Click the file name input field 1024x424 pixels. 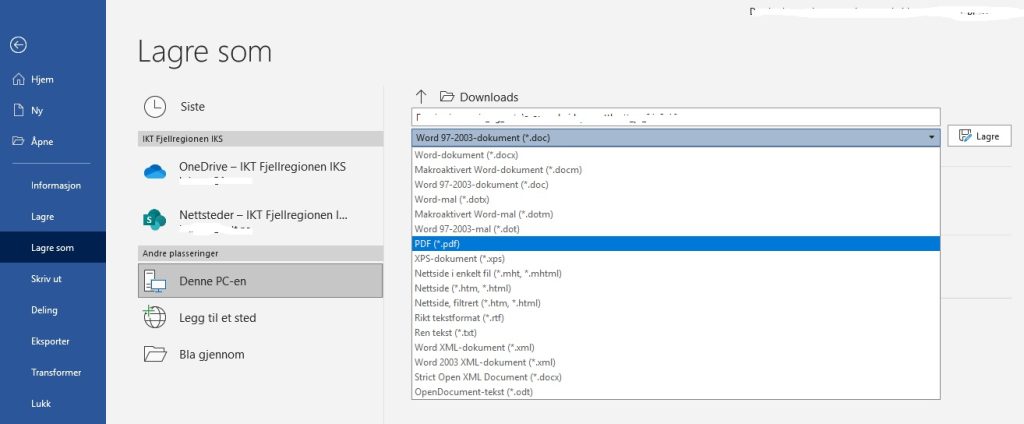click(676, 117)
